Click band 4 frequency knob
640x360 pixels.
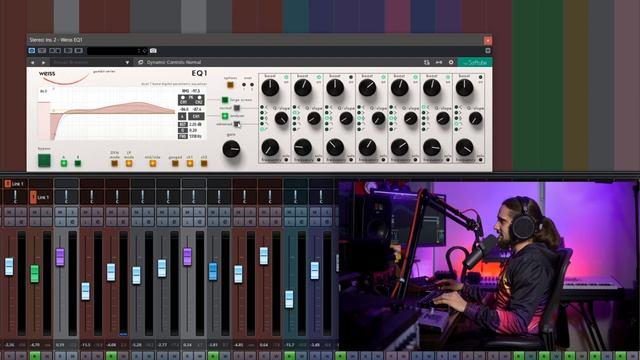[367, 147]
